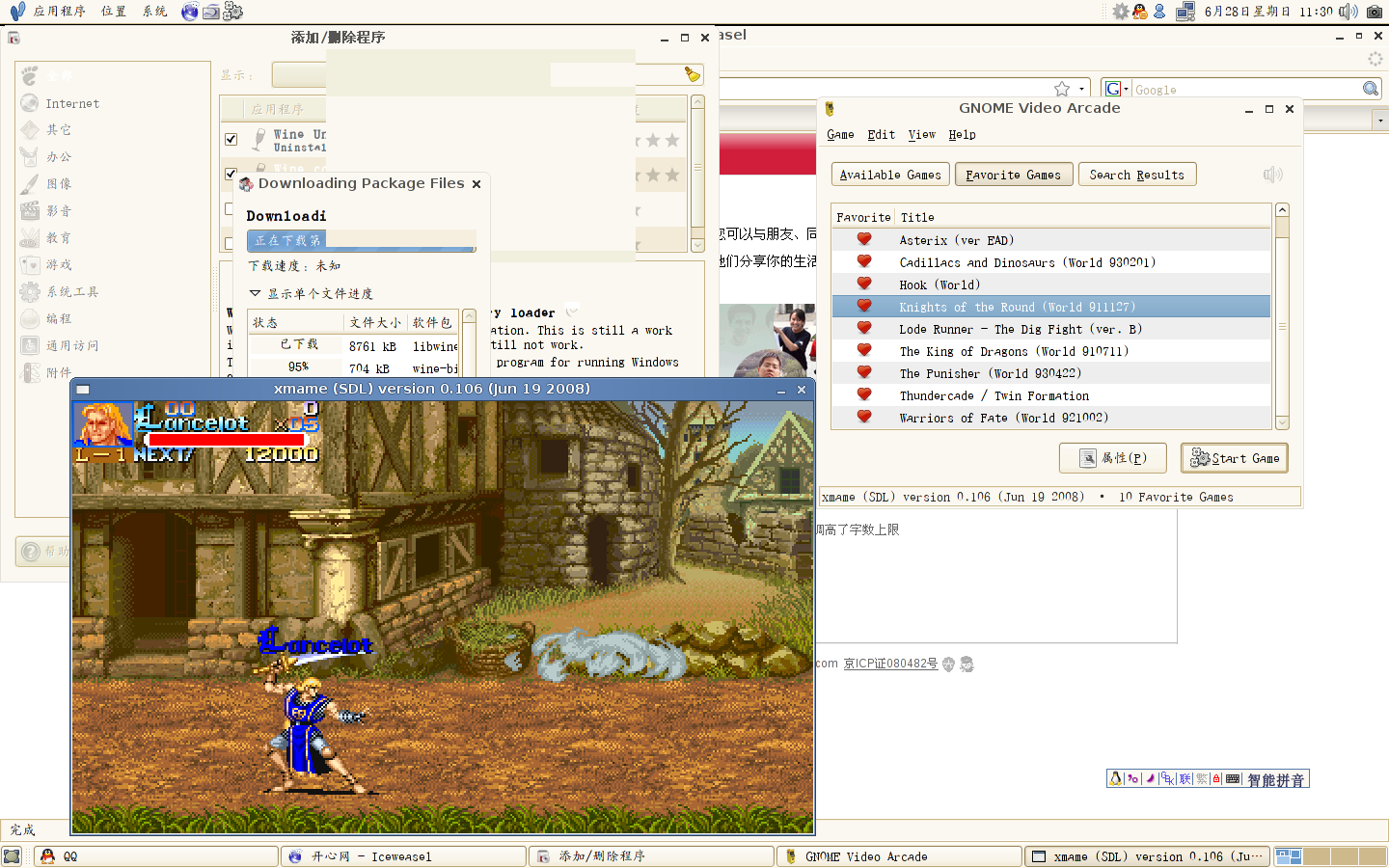The image size is (1389, 868).
Task: Switch to 添加/删除程序 taskbar button
Action: [651, 856]
